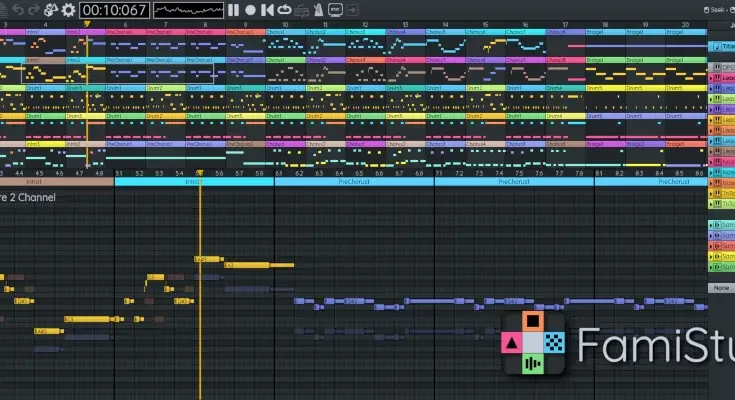Image resolution: width=735 pixels, height=400 pixels.
Task: Click the None button in side panel
Action: click(720, 288)
